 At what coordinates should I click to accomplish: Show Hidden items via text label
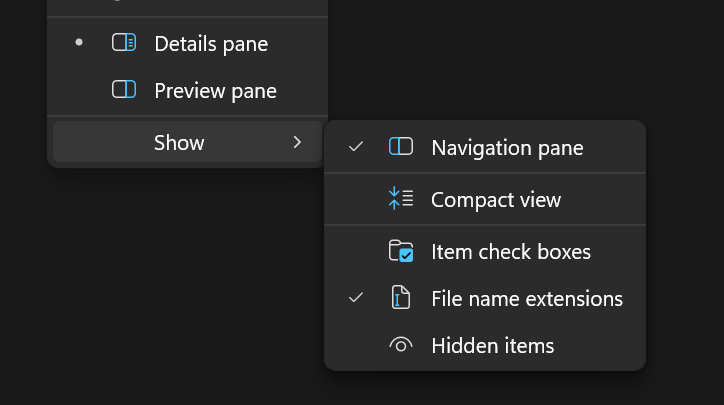pyautogui.click(x=492, y=346)
